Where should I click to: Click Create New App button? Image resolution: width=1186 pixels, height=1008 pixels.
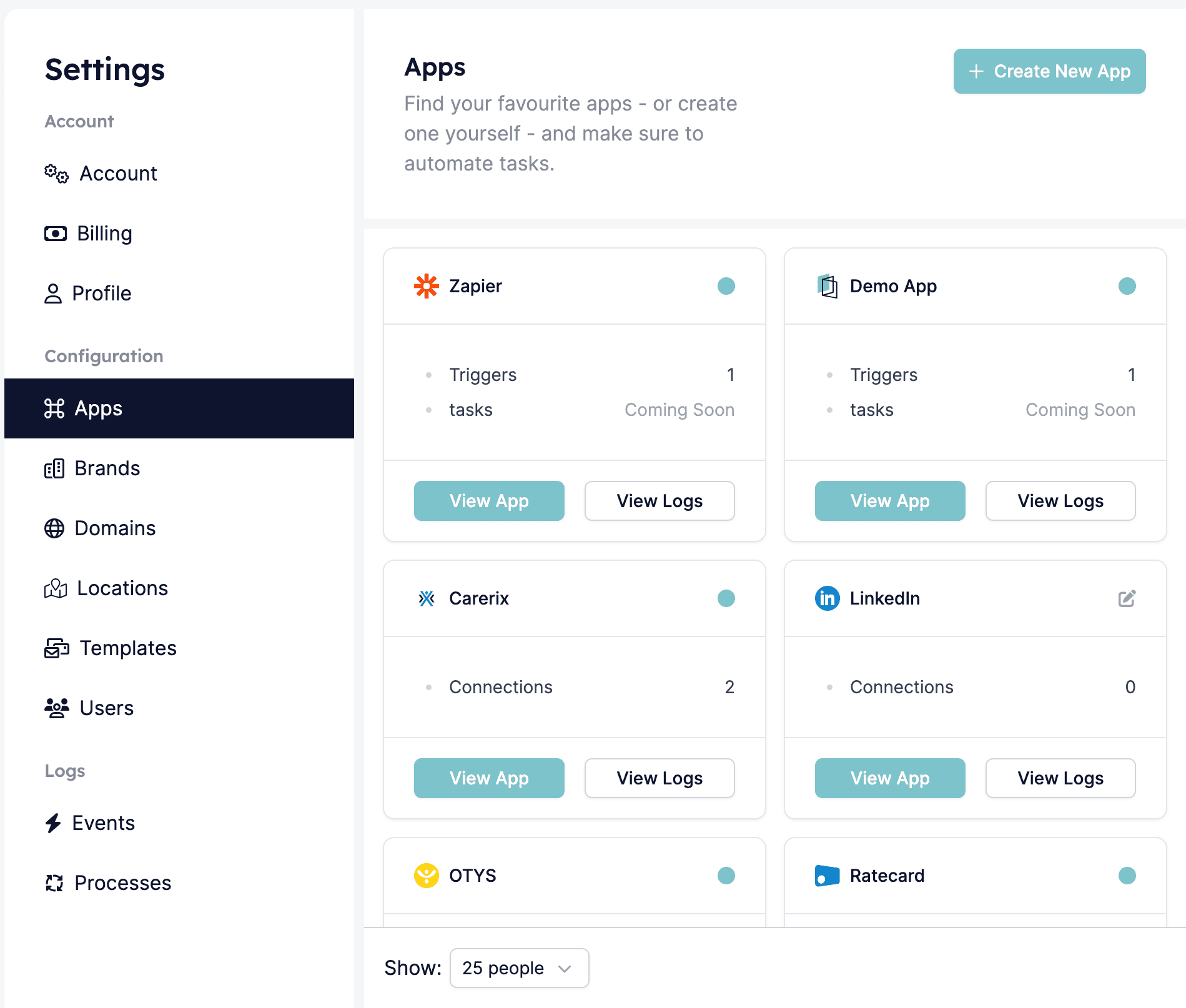[1049, 71]
